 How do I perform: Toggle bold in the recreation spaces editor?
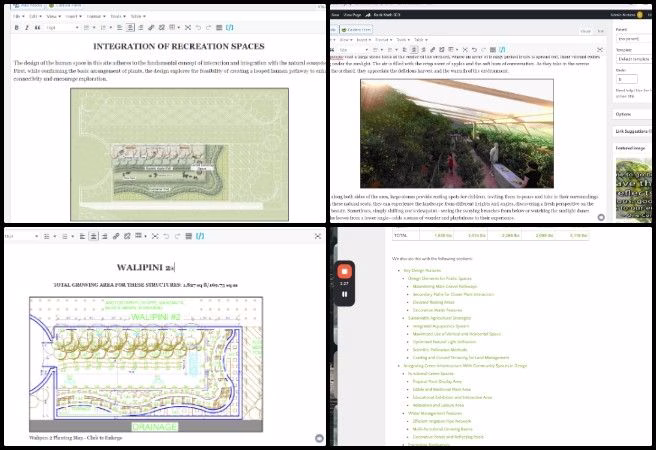pyautogui.click(x=17, y=28)
